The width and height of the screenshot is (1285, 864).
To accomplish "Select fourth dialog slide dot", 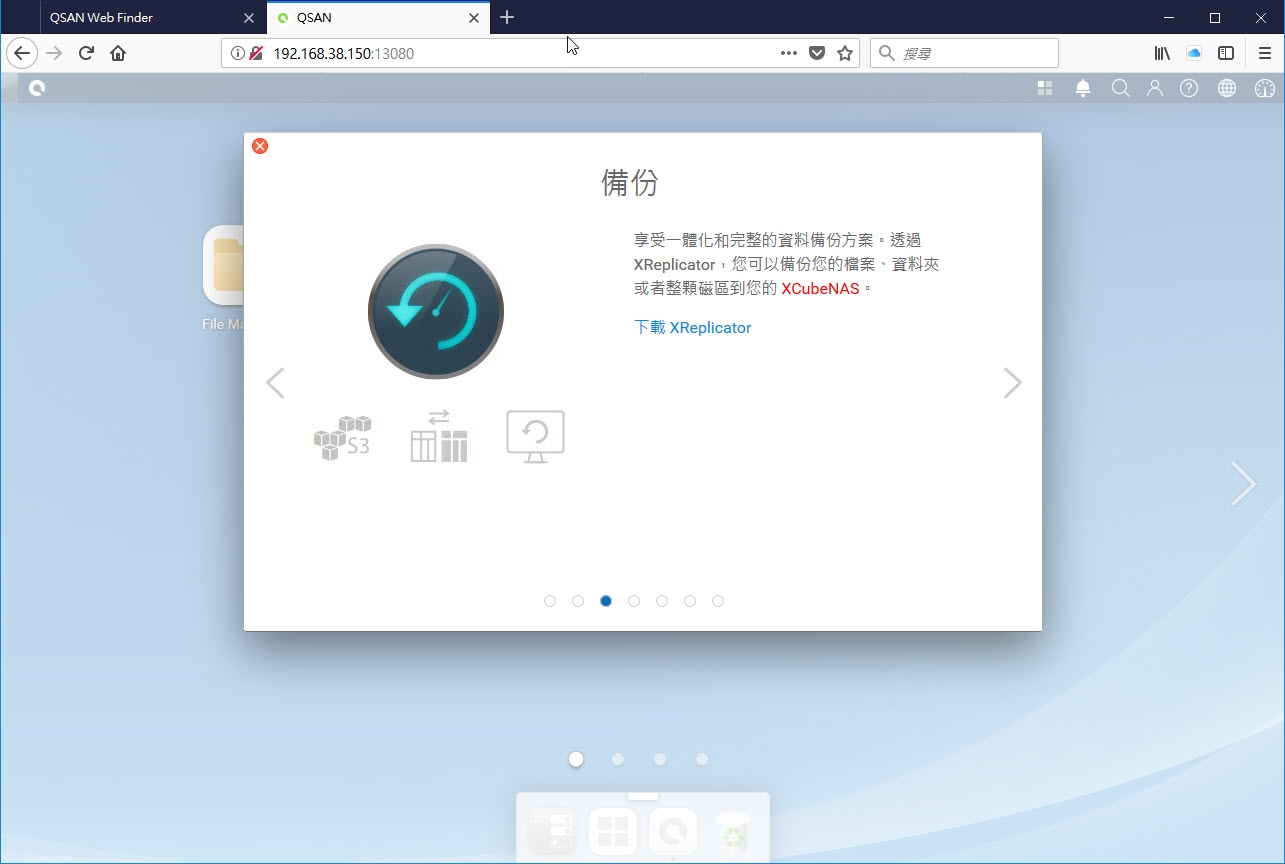I will [634, 601].
